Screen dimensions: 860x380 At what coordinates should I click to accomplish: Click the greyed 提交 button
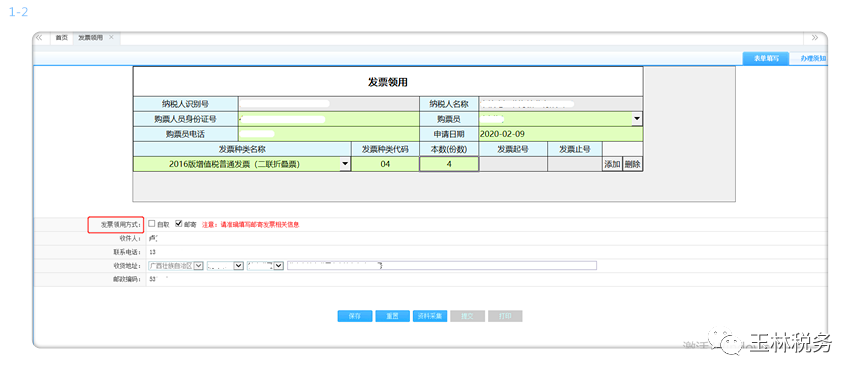pos(467,316)
